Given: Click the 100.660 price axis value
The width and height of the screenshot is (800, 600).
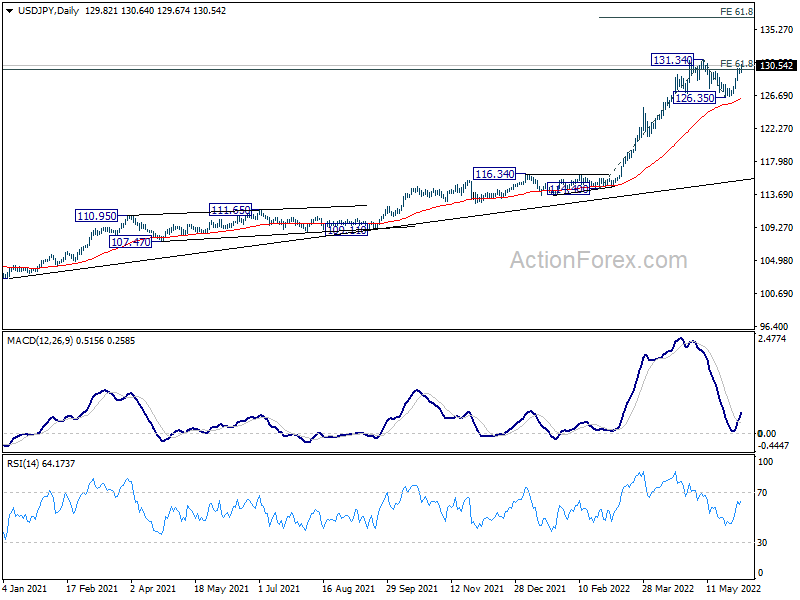Looking at the screenshot, I should [775, 294].
